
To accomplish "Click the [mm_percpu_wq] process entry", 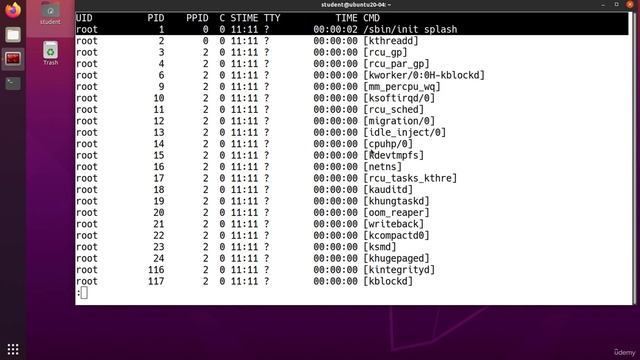I will click(x=402, y=87).
